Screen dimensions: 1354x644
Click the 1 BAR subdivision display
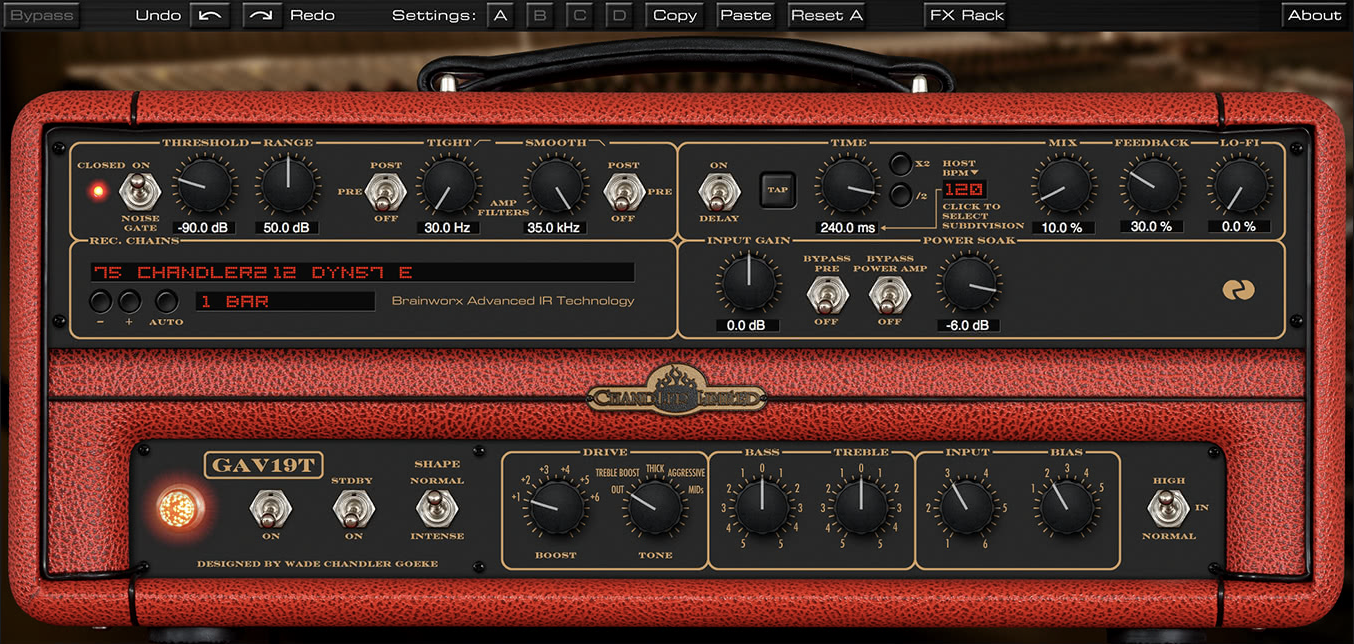click(285, 300)
